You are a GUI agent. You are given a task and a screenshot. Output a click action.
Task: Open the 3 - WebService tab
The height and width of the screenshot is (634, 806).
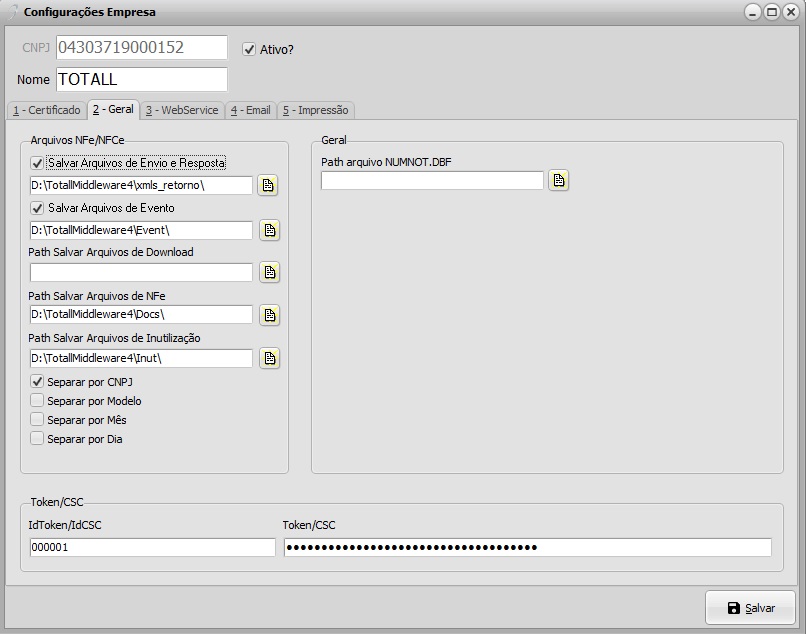tap(181, 110)
